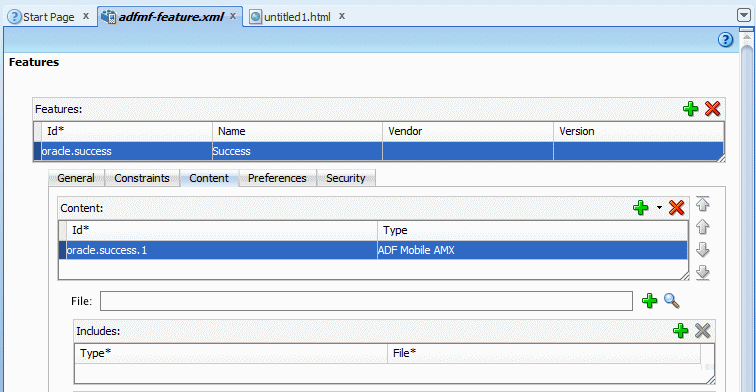Viewport: 756px width, 392px height.
Task: Add new content with green plus icon
Action: [x=640, y=208]
